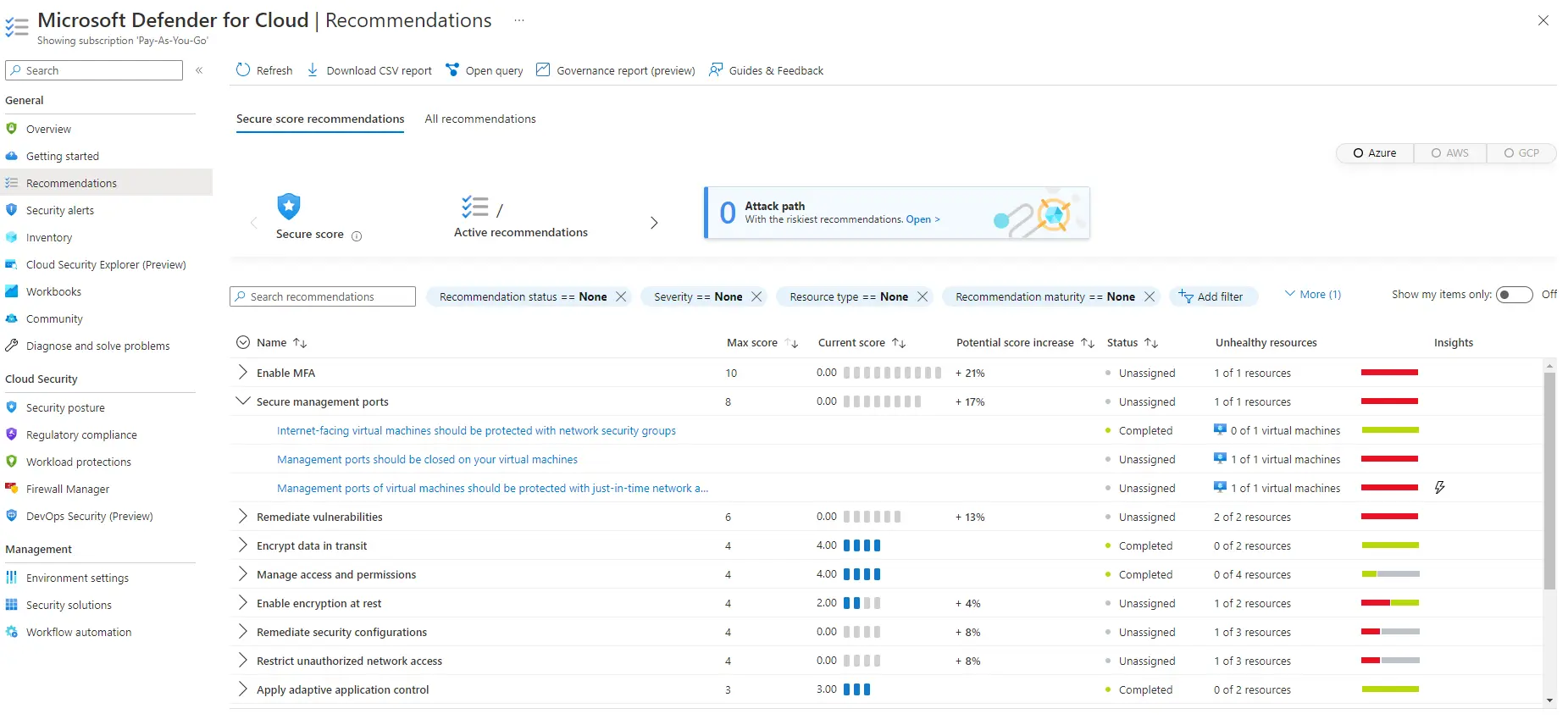Open Workflow automation

(78, 632)
